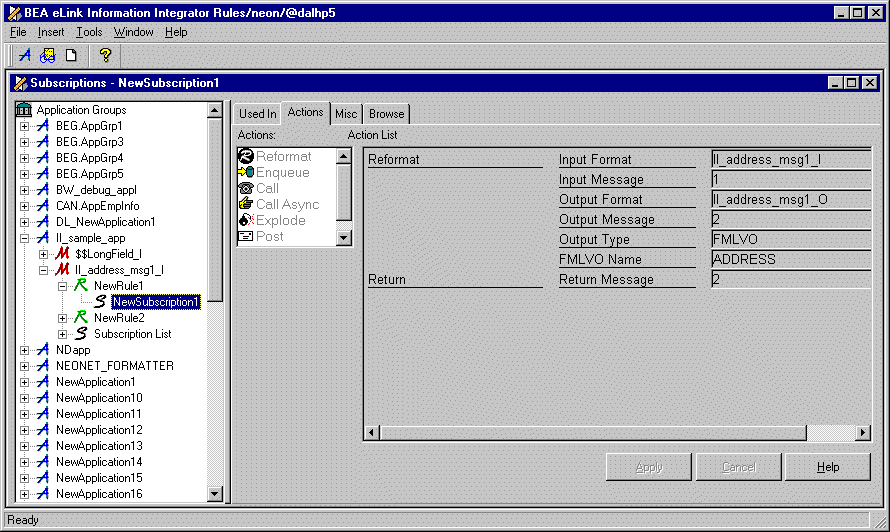
Task: Click the tree scrollbar down arrow
Action: 215,493
